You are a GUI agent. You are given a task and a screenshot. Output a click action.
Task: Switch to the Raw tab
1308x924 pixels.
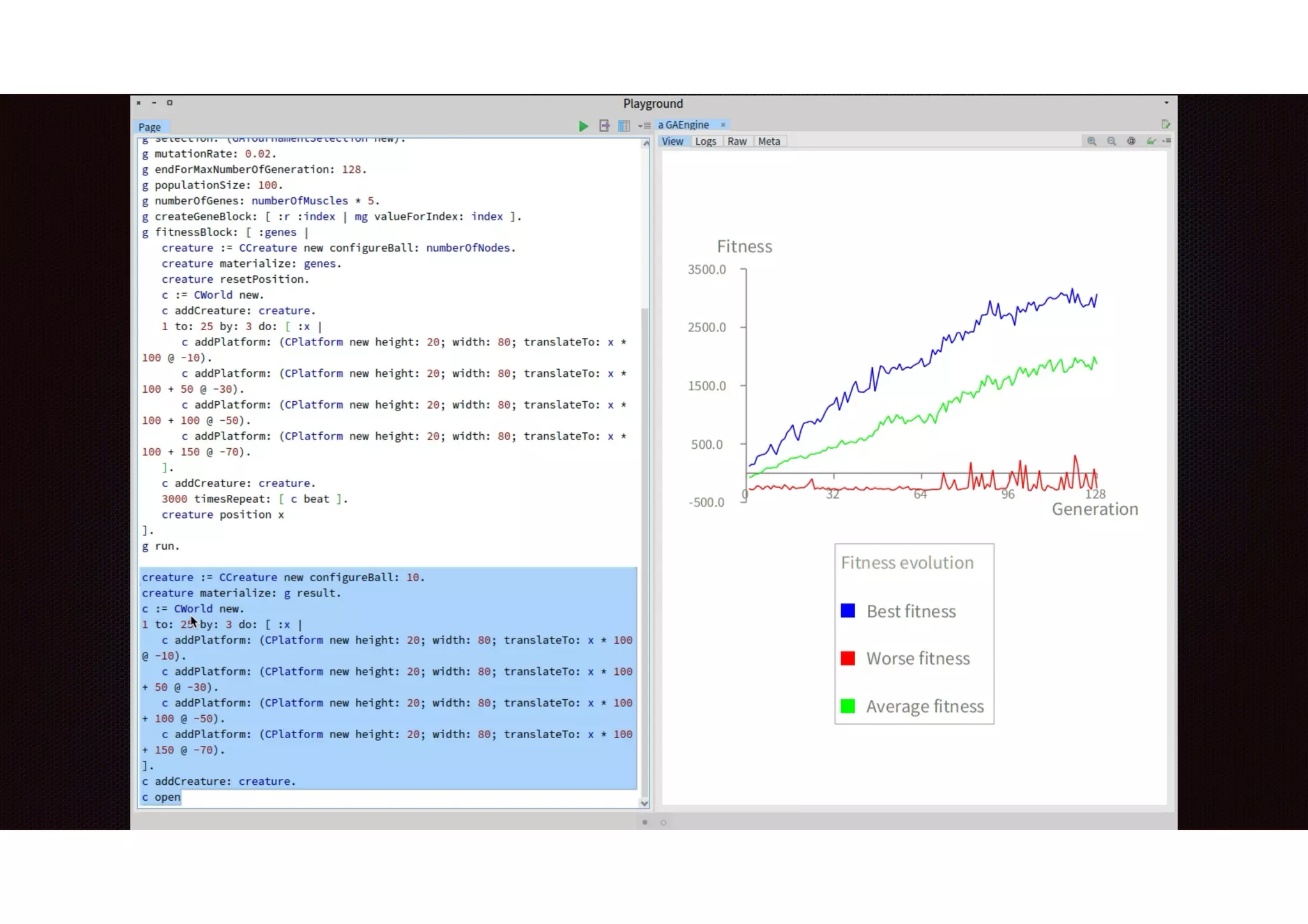736,142
